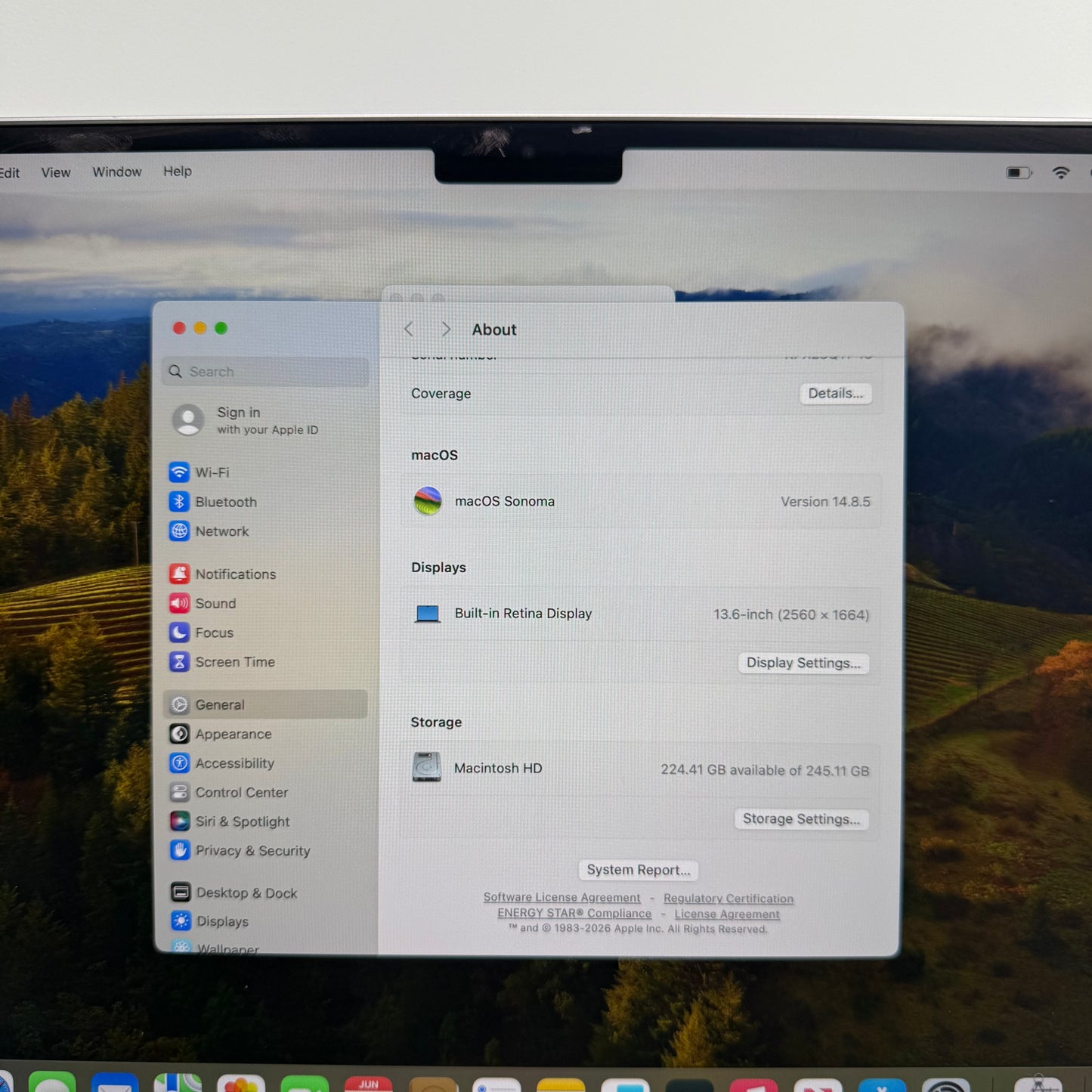Open Focus settings
Screen dimensions: 1092x1092
(202, 633)
